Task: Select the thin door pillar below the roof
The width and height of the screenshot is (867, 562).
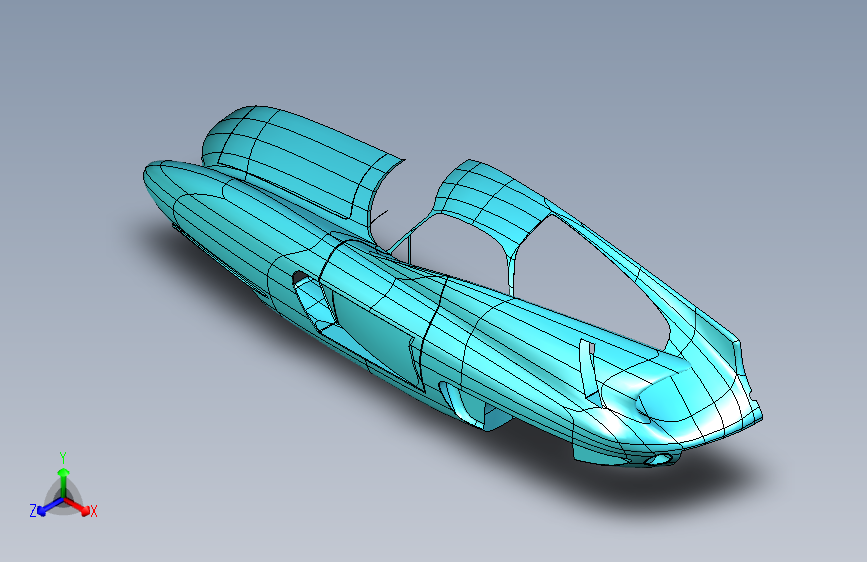Action: pyautogui.click(x=511, y=275)
